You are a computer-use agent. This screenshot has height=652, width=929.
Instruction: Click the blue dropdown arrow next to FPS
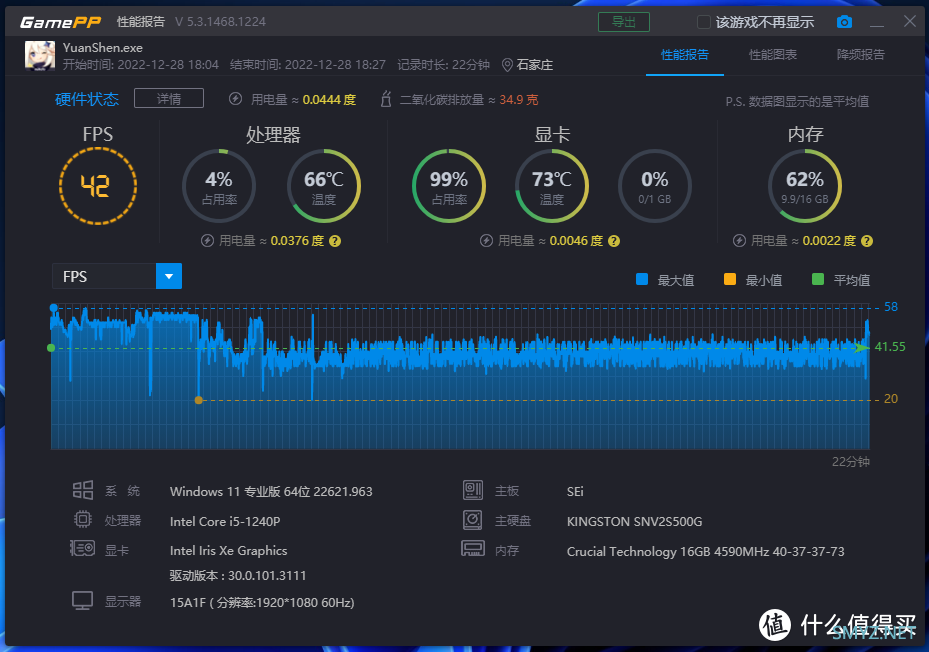pyautogui.click(x=169, y=276)
